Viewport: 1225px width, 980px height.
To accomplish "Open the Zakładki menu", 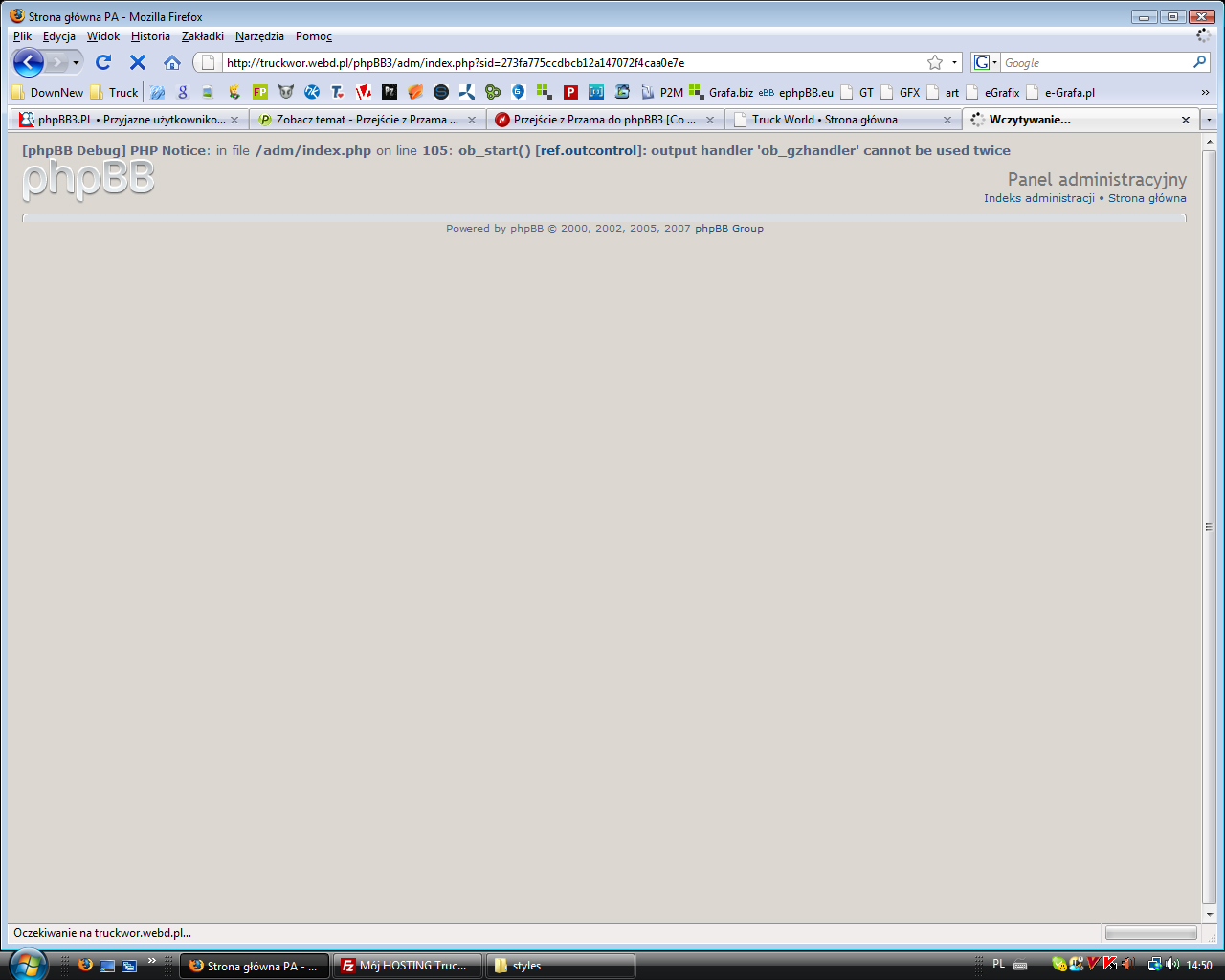I will pyautogui.click(x=202, y=36).
